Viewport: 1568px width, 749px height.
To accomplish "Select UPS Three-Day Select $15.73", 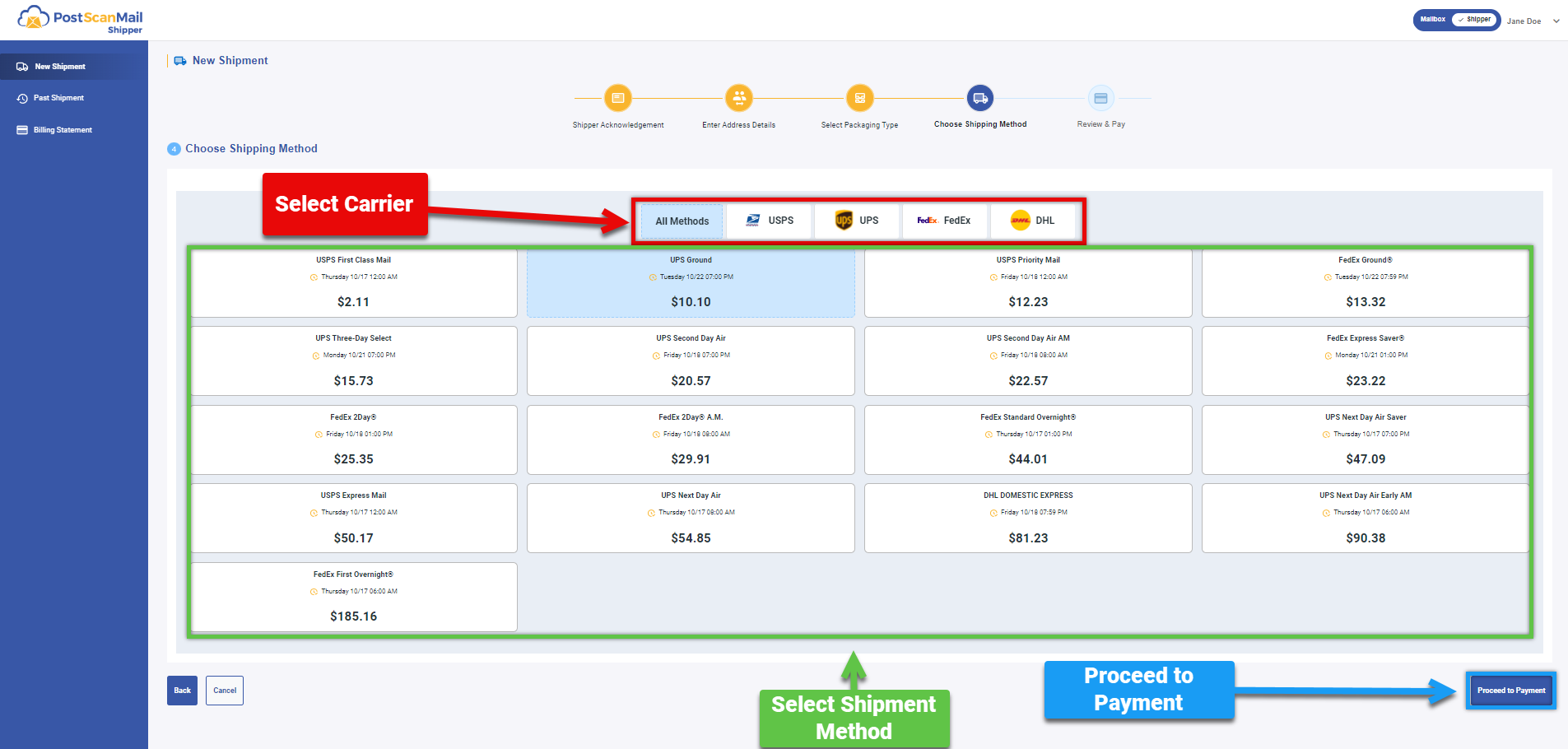I will [354, 361].
